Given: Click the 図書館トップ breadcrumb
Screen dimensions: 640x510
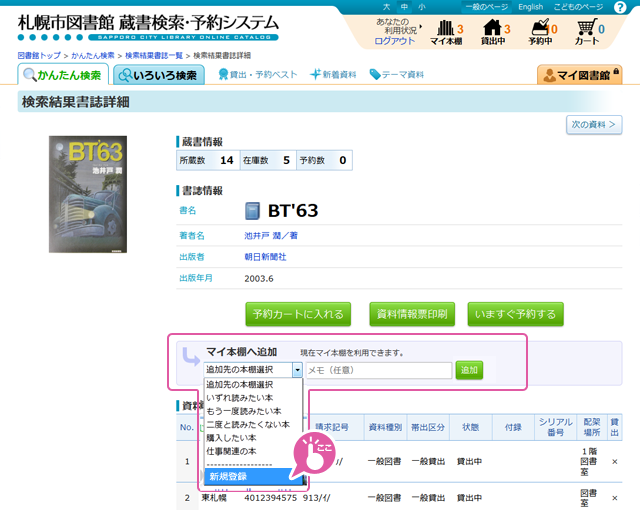Looking at the screenshot, I should pyautogui.click(x=39, y=55).
